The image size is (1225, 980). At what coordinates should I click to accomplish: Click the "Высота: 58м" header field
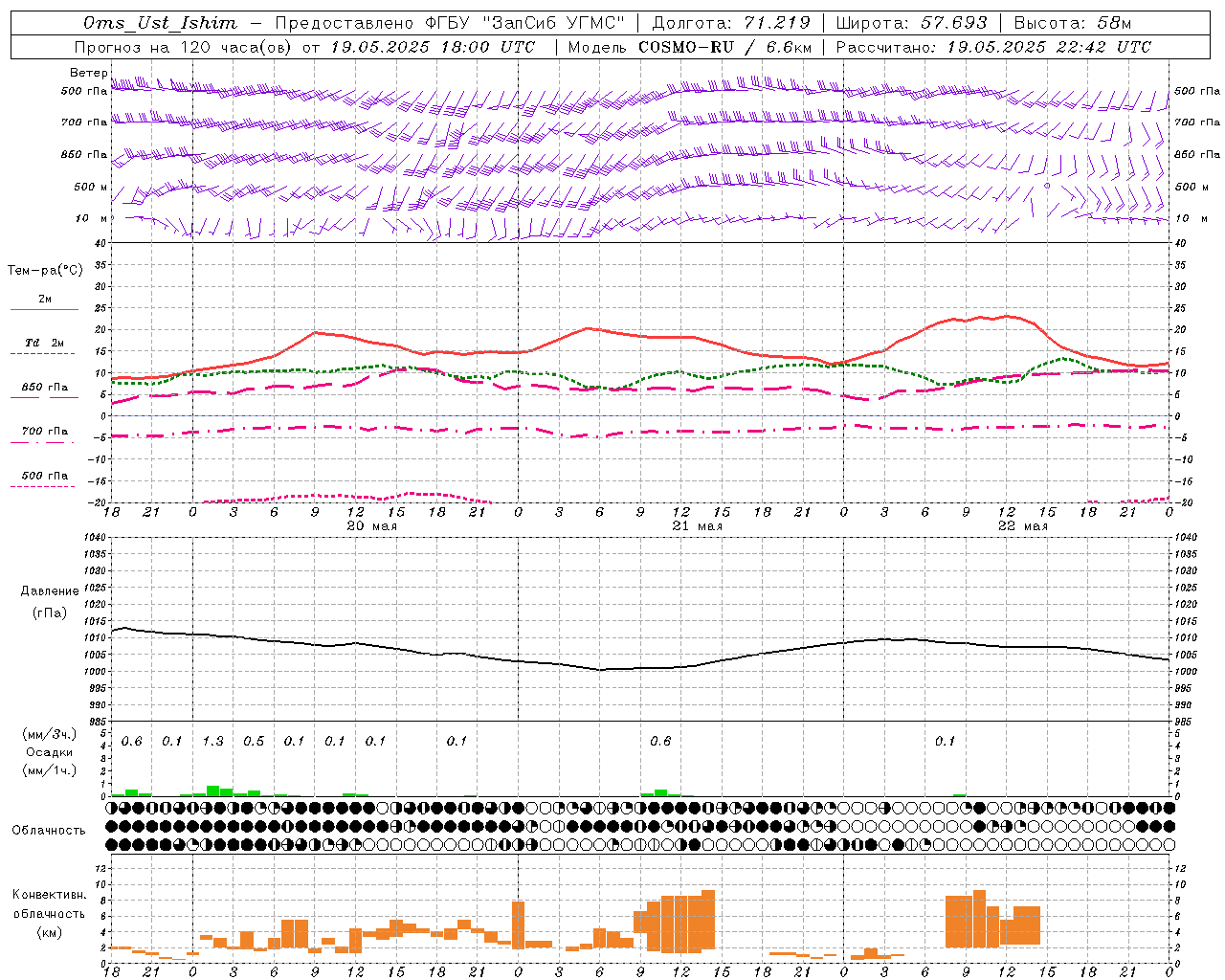click(1072, 23)
